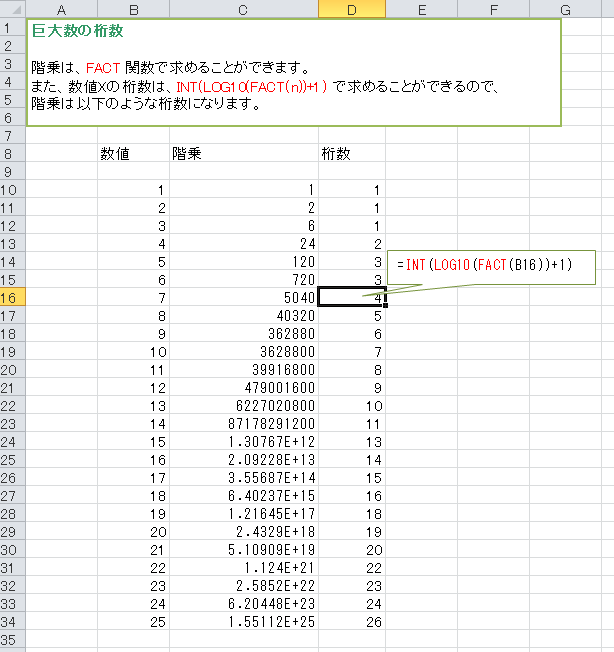Click the fill handle of the selected cell

(385, 306)
